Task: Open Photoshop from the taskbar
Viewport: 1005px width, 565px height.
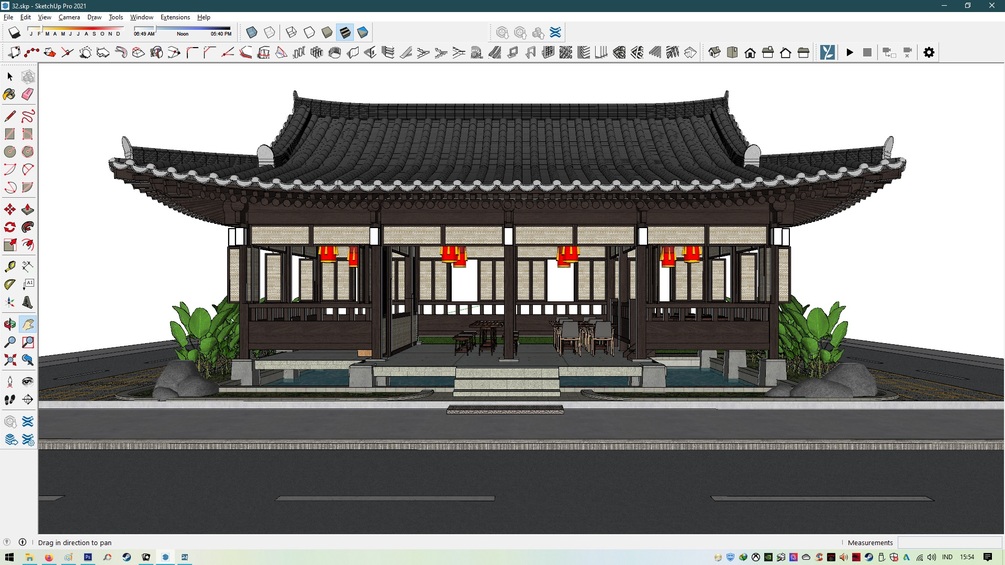Action: [x=88, y=557]
